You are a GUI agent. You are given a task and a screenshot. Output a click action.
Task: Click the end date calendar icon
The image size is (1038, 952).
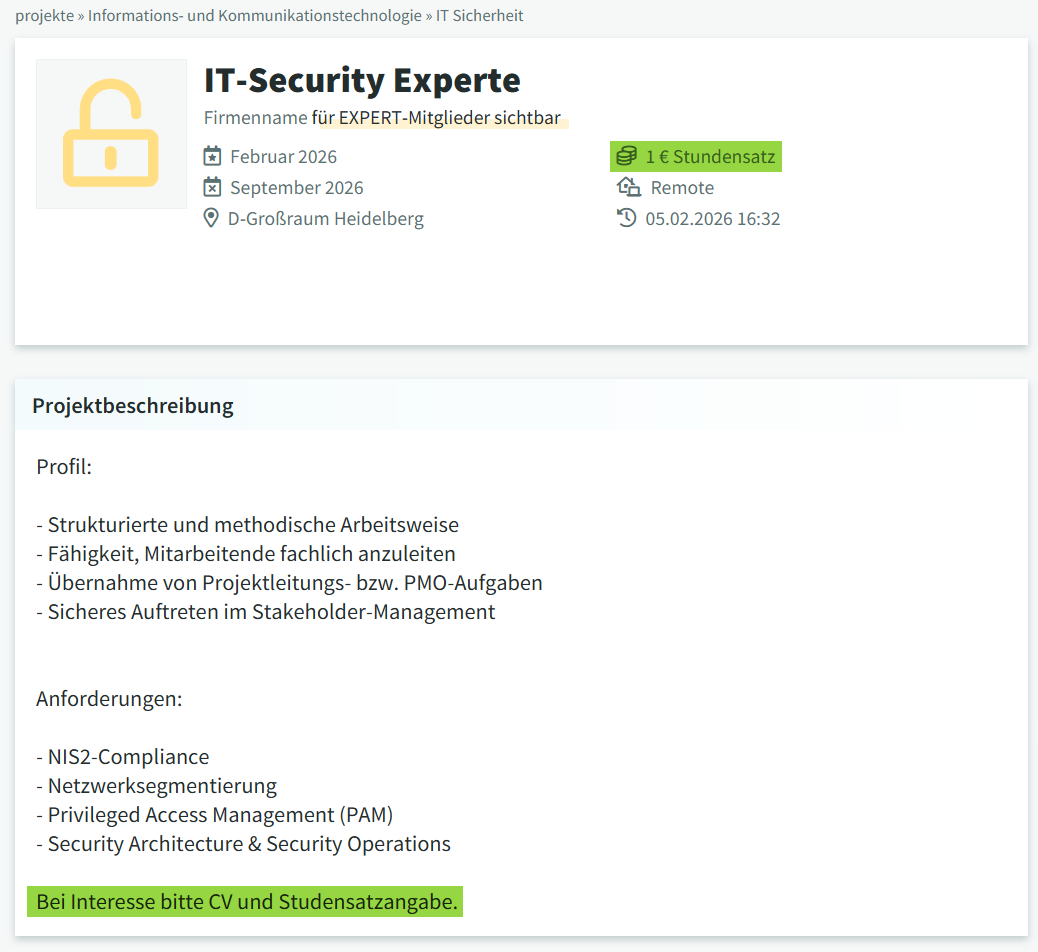[212, 187]
